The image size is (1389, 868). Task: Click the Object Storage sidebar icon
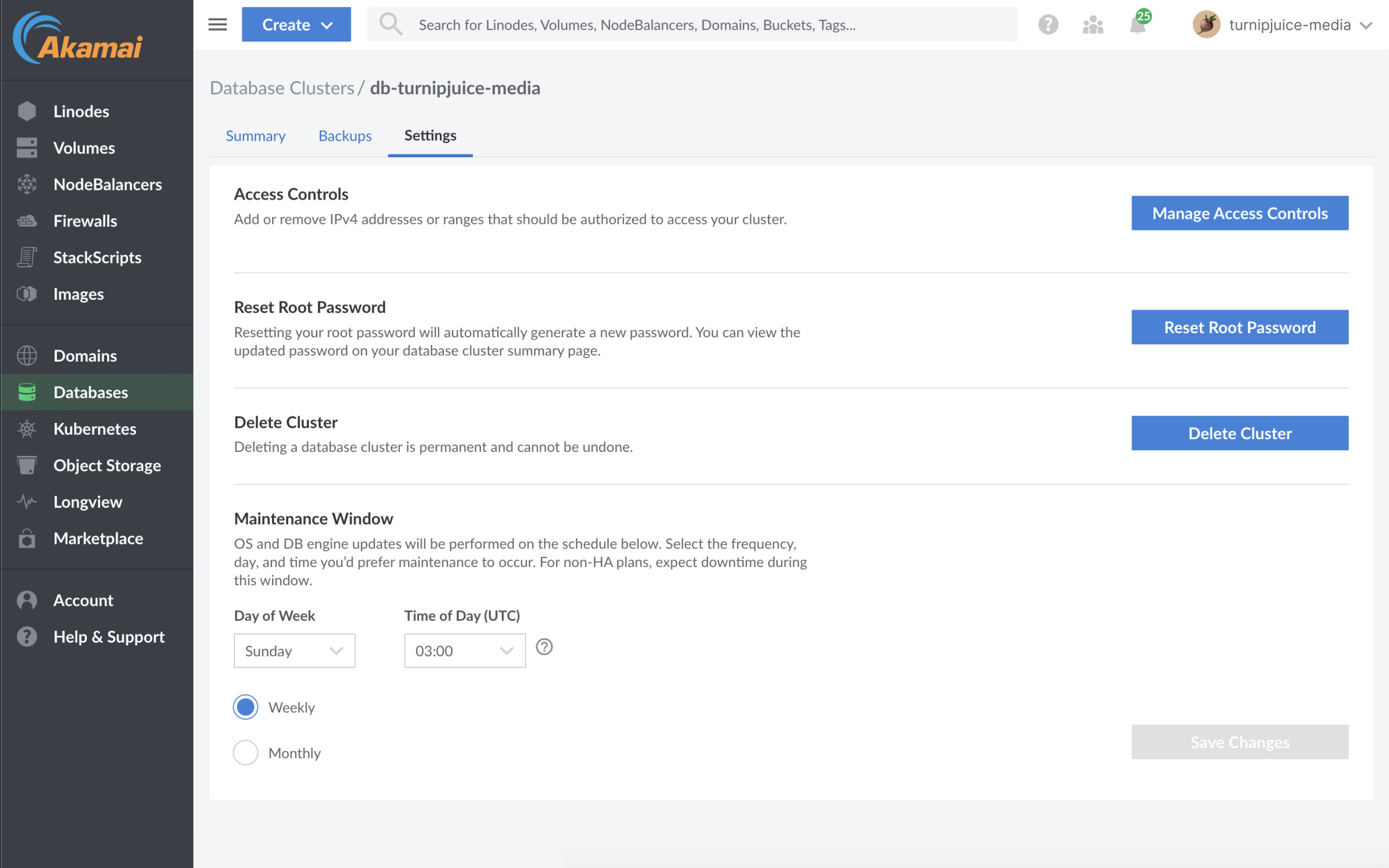point(27,465)
